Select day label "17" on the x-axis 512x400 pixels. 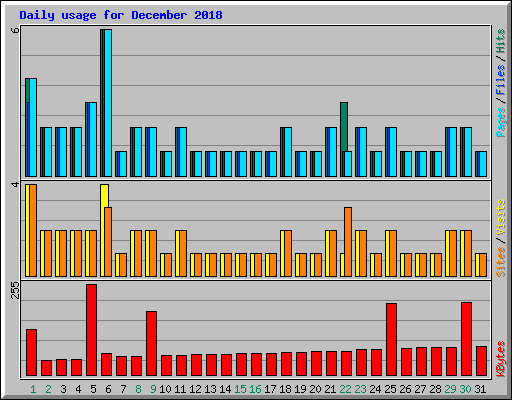click(x=270, y=389)
